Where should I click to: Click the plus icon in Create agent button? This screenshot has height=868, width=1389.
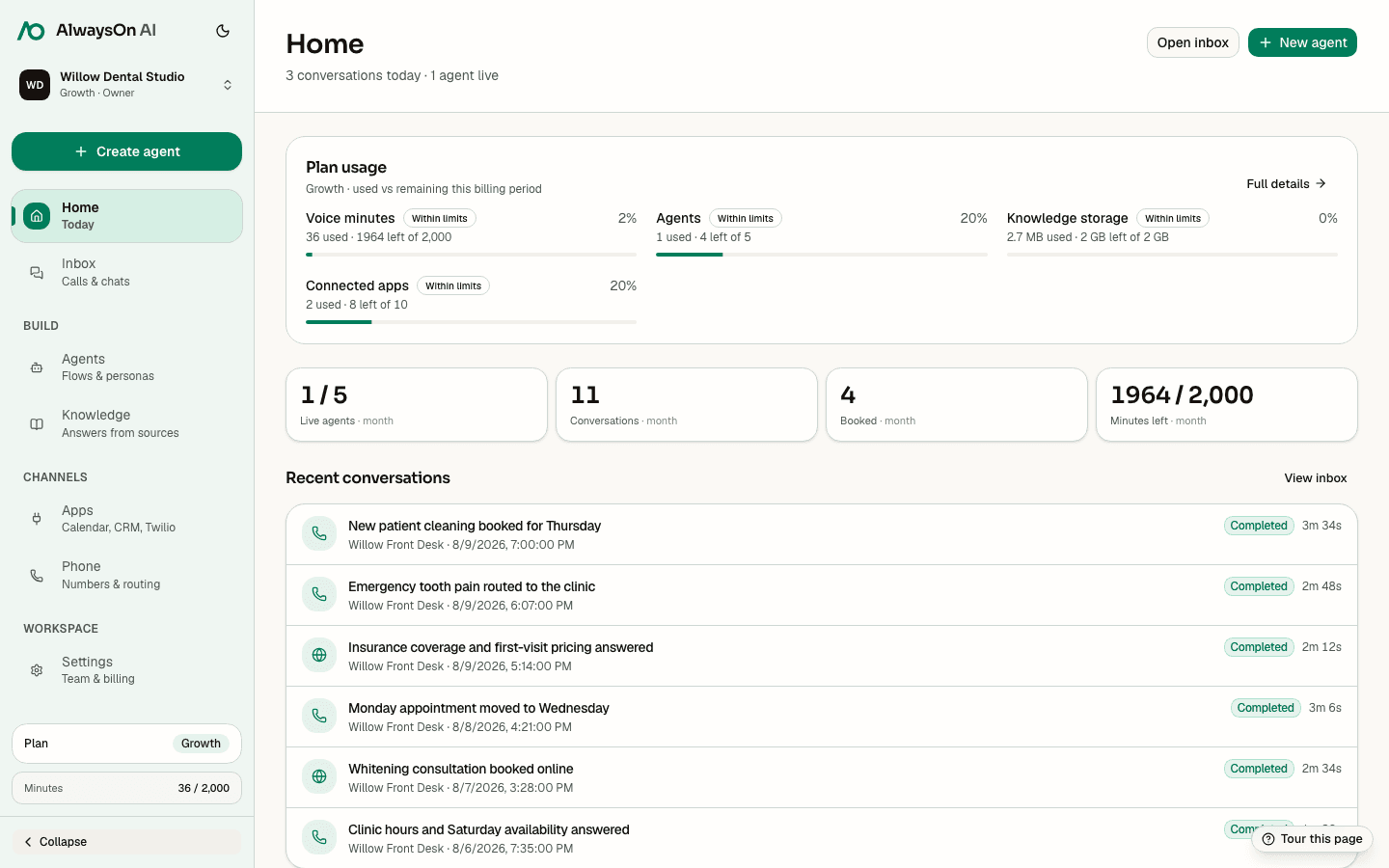tap(81, 151)
